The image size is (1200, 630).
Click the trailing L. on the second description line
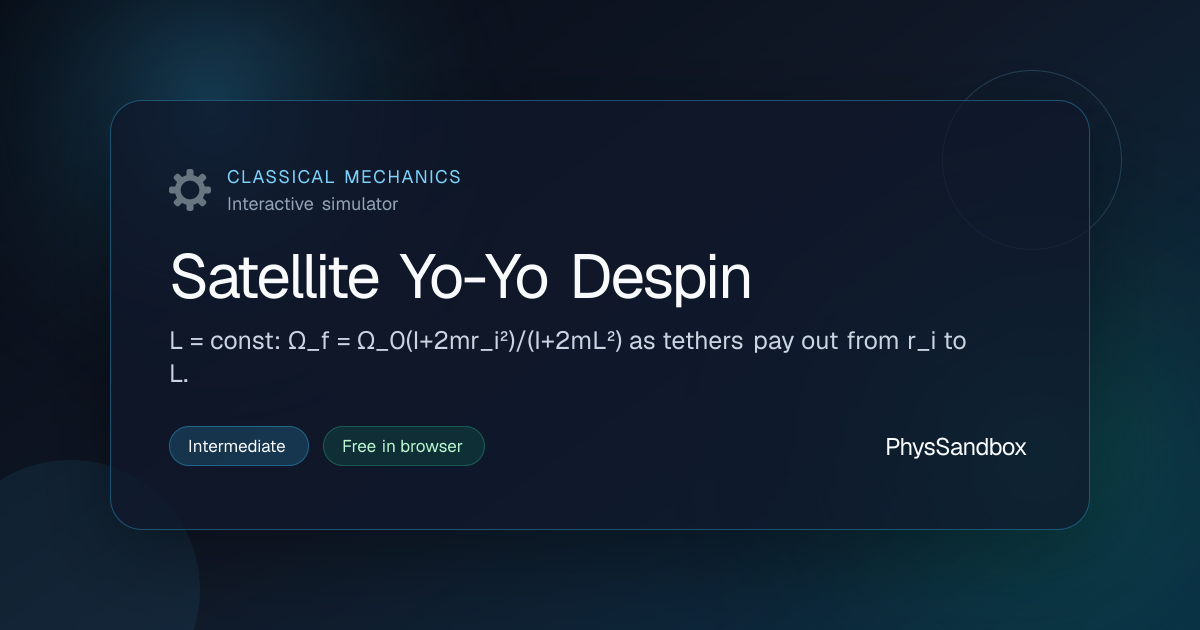tap(179, 375)
